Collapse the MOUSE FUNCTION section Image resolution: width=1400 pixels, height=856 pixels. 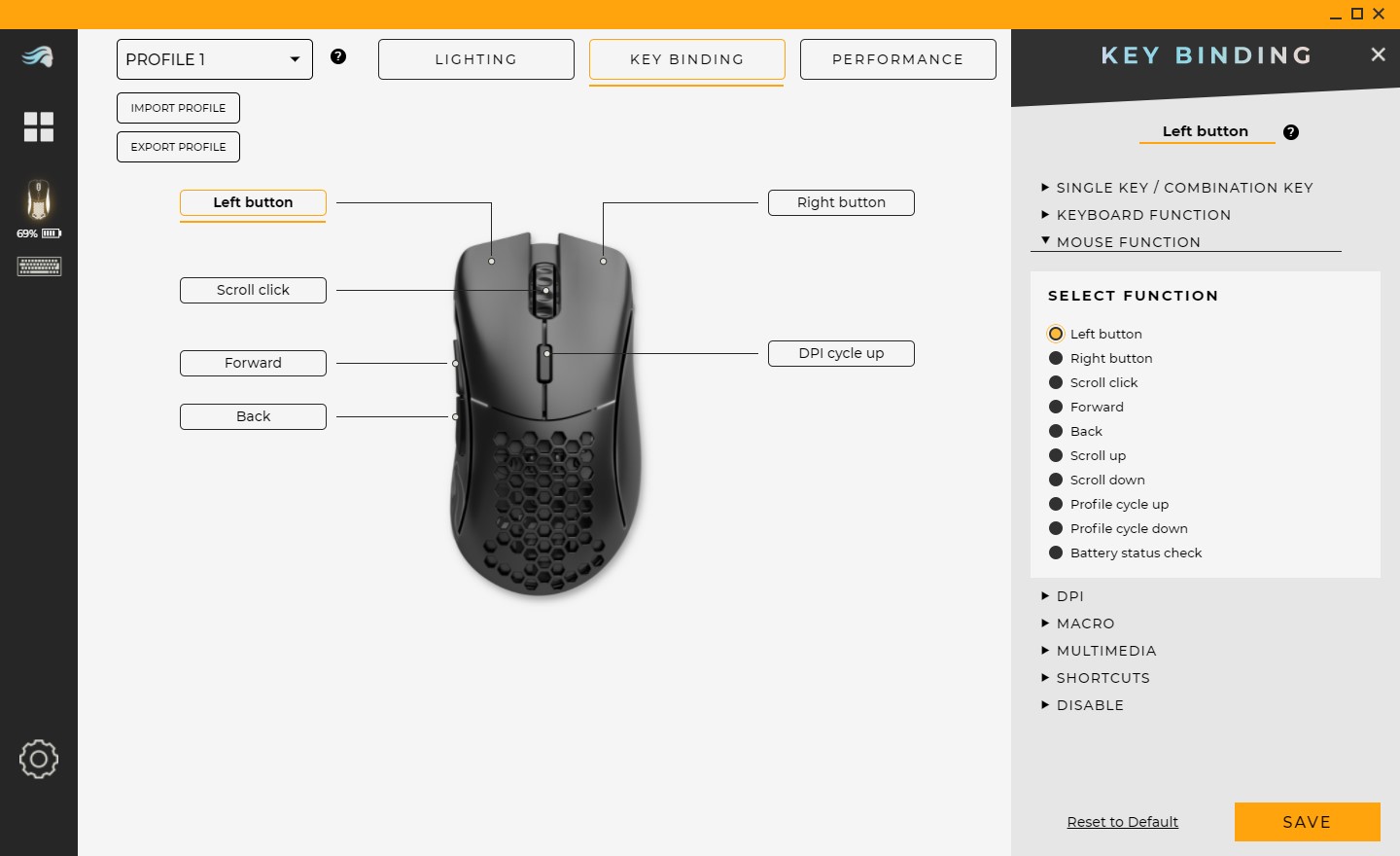1127,242
